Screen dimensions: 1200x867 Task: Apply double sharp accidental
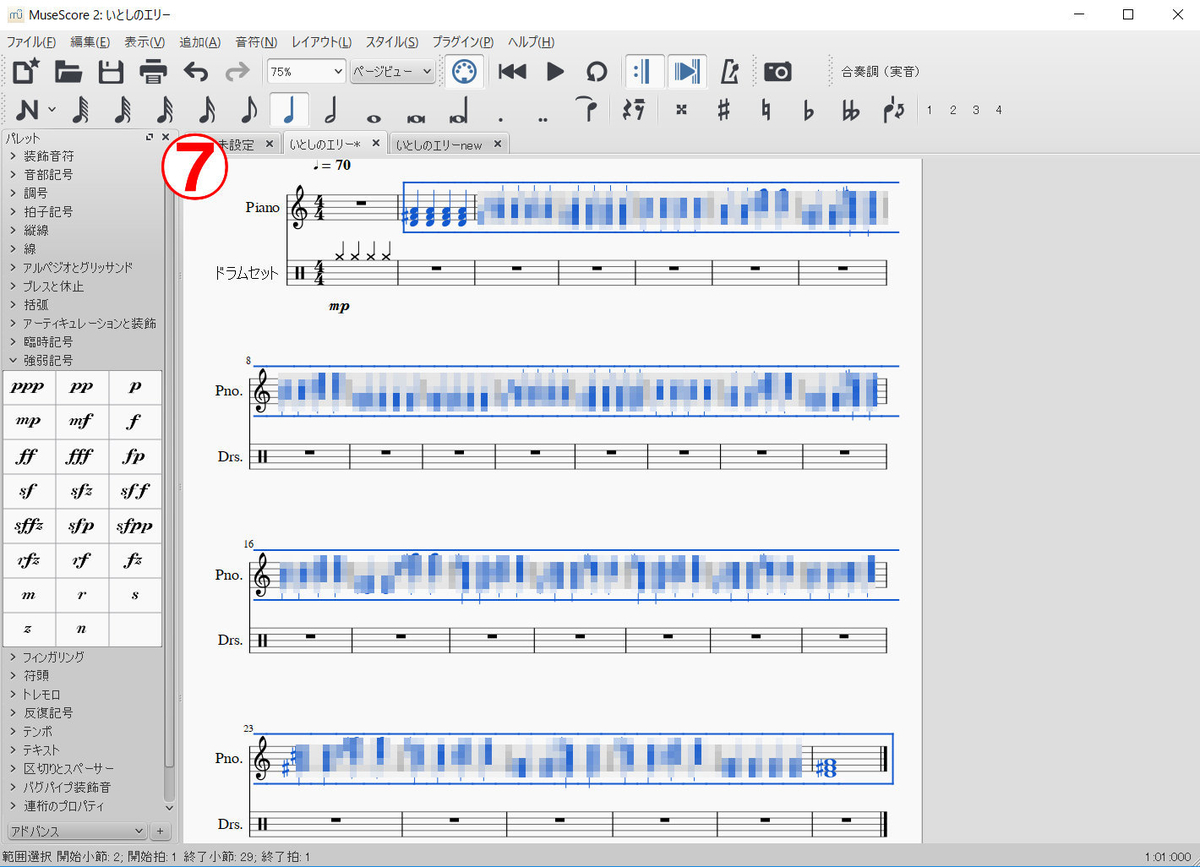tap(681, 110)
